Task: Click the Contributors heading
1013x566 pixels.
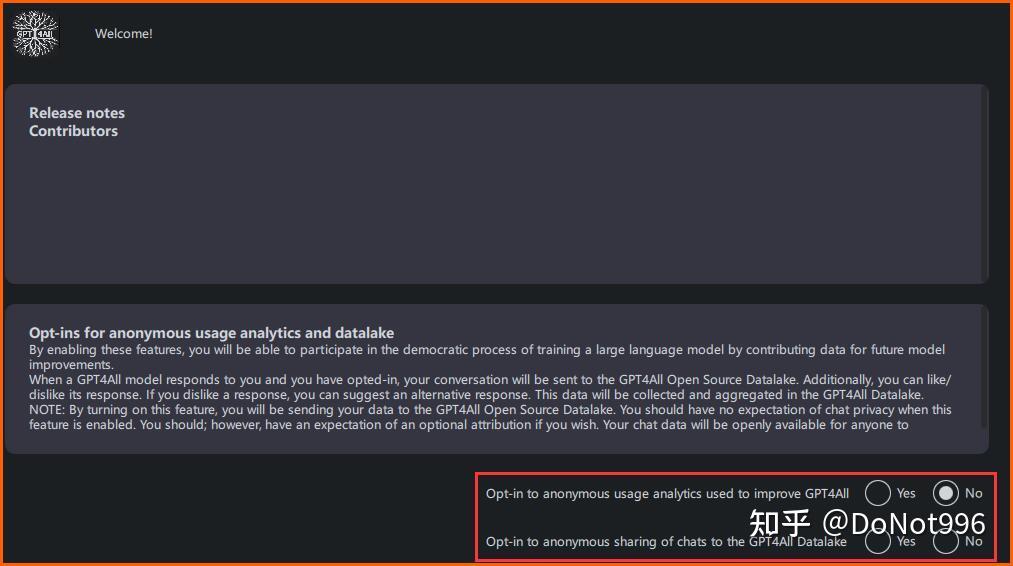Action: [73, 131]
